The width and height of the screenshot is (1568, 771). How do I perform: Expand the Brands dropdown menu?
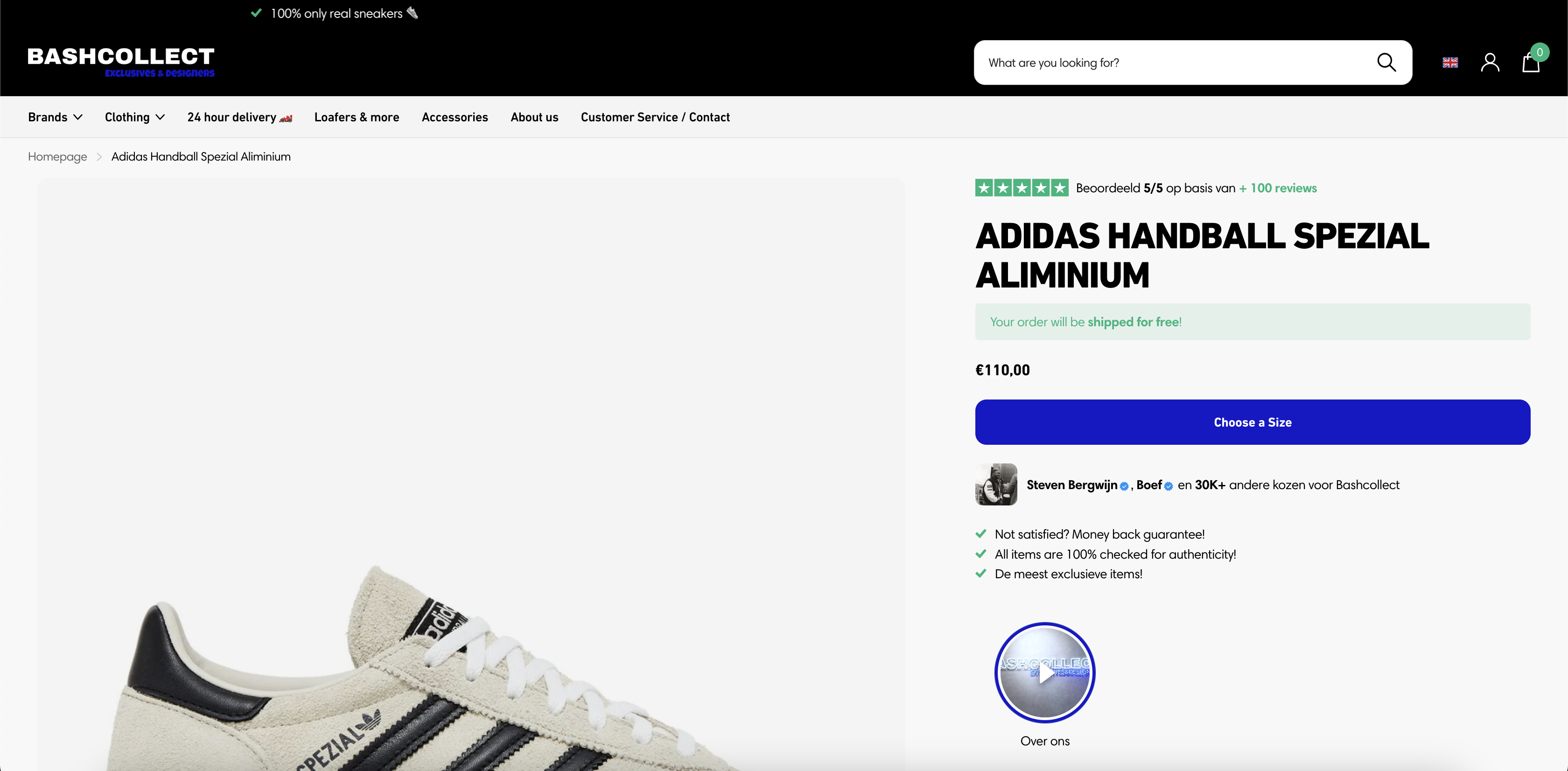click(x=55, y=117)
